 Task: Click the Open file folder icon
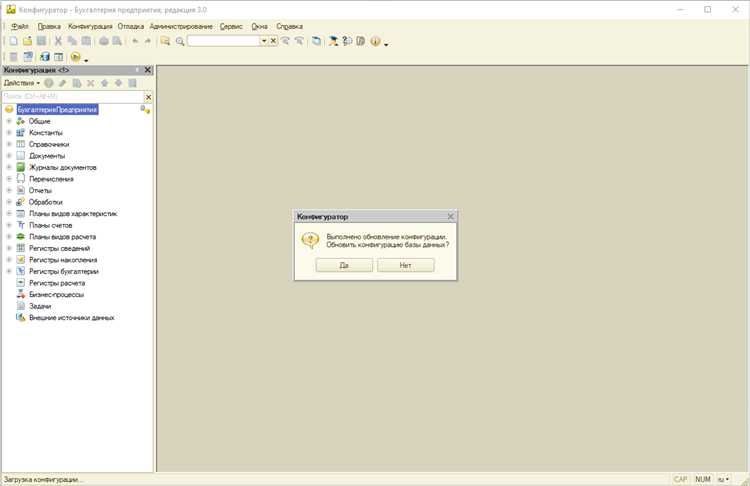[27, 41]
